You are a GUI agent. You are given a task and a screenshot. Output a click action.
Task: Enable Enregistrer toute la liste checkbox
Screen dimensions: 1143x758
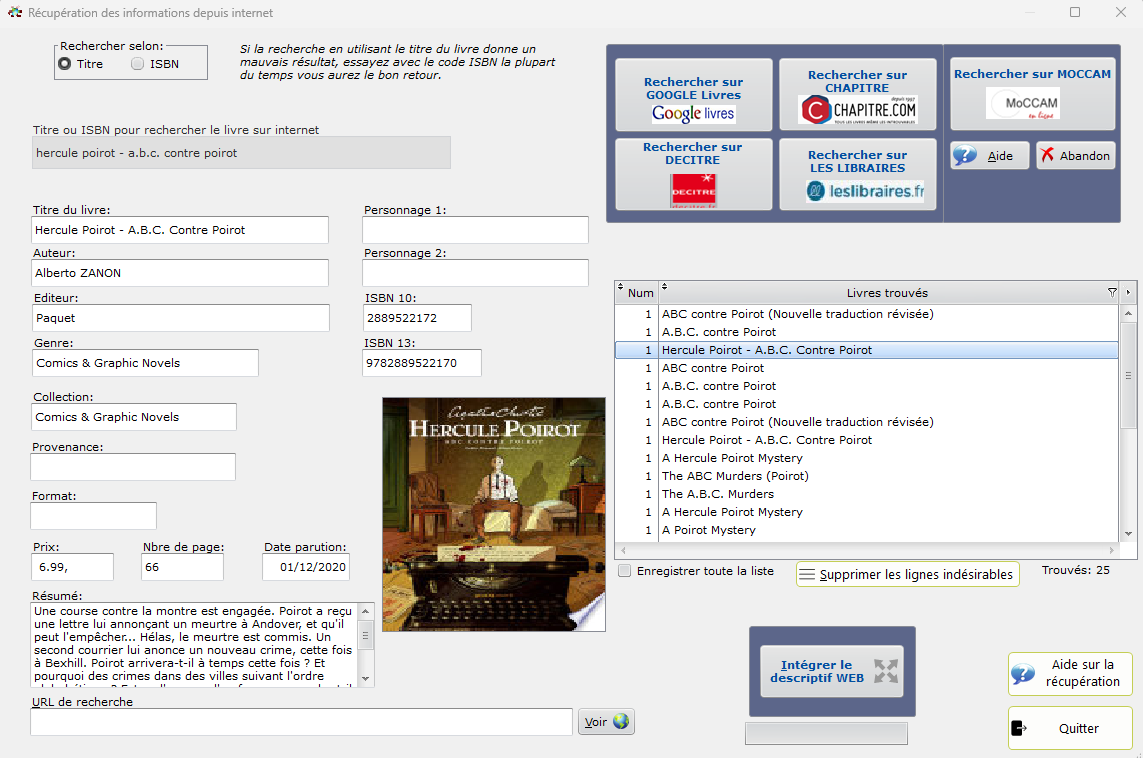[x=625, y=571]
